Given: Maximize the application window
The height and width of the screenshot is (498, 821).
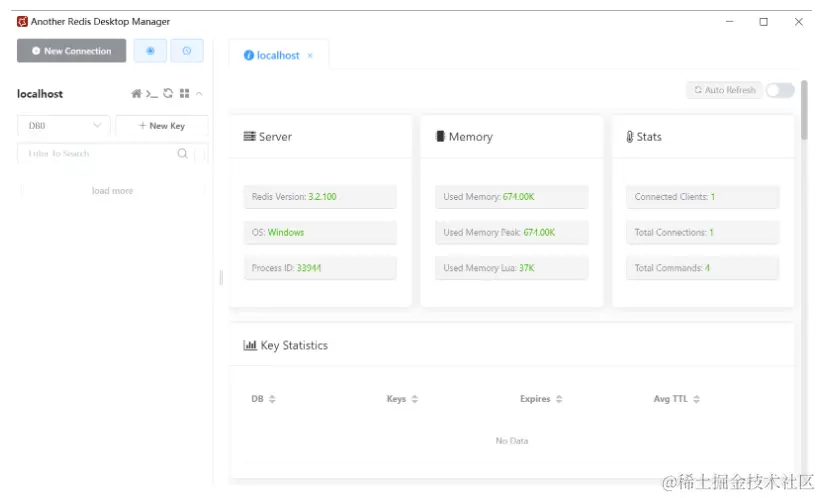Looking at the screenshot, I should coord(763,21).
